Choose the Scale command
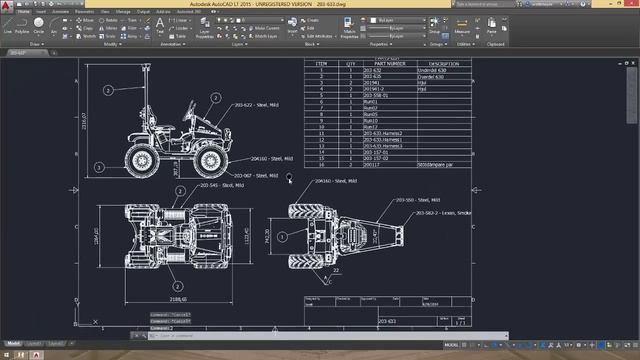The image size is (640, 360). coord(107,36)
